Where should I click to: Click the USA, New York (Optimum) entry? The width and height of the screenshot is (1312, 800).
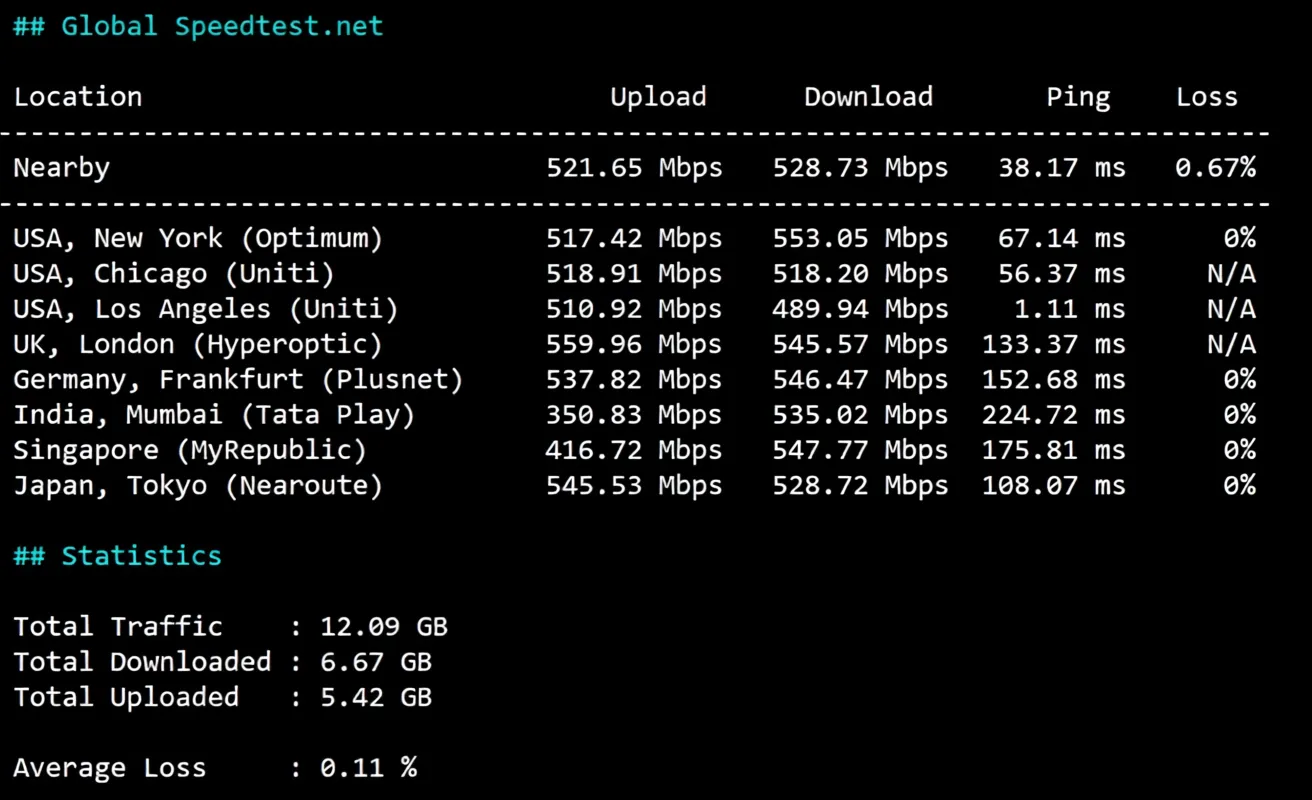pyautogui.click(x=198, y=239)
